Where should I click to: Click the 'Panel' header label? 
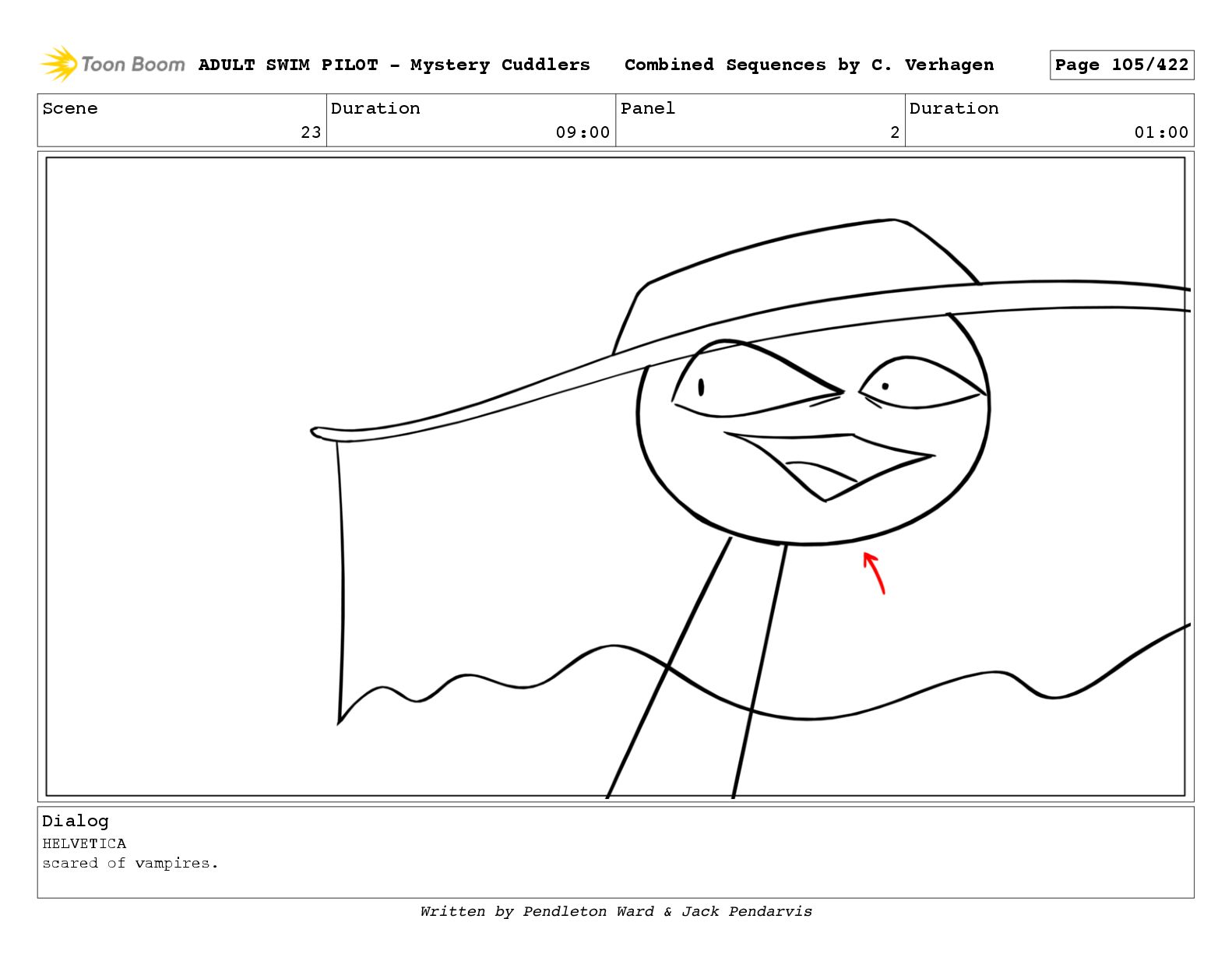[648, 108]
